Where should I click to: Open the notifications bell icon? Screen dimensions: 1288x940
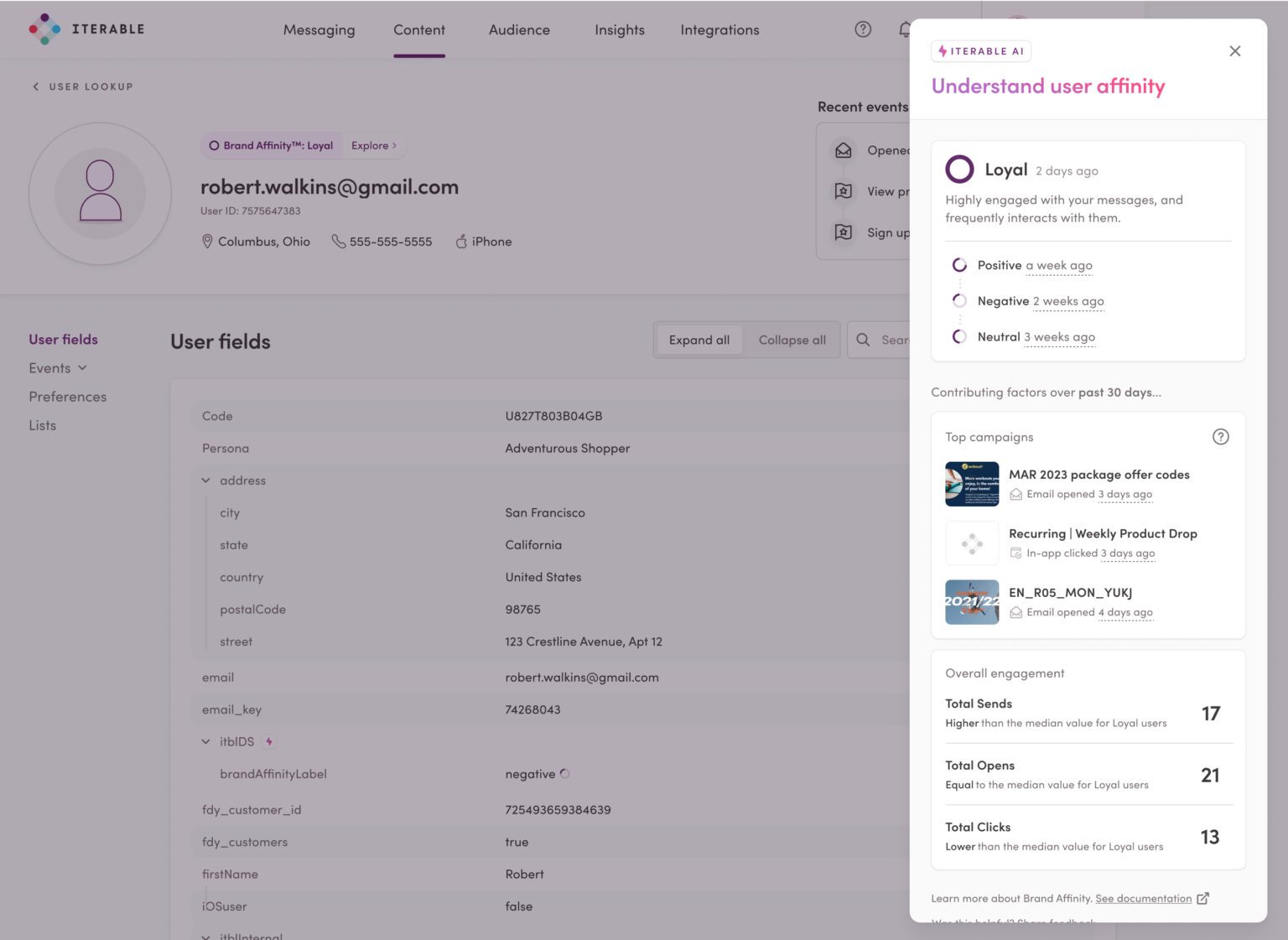coord(904,29)
